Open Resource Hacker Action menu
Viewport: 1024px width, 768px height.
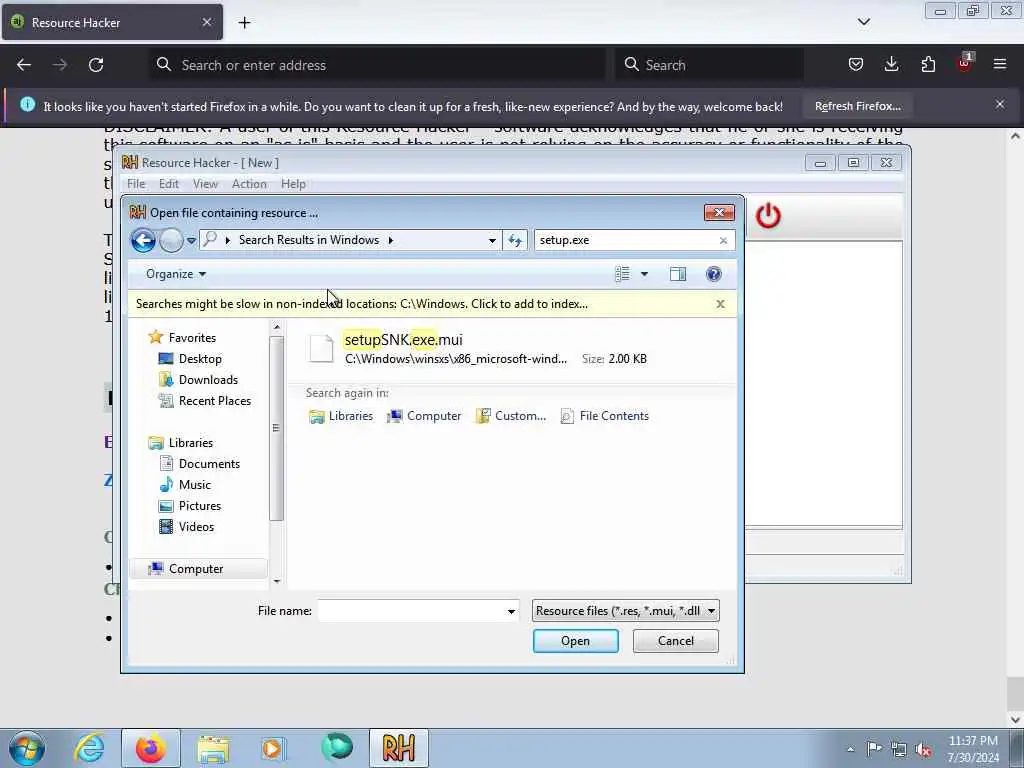[x=249, y=184]
